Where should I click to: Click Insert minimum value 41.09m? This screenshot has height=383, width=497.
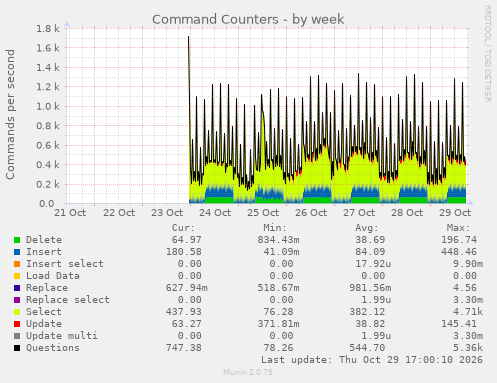coord(281,252)
